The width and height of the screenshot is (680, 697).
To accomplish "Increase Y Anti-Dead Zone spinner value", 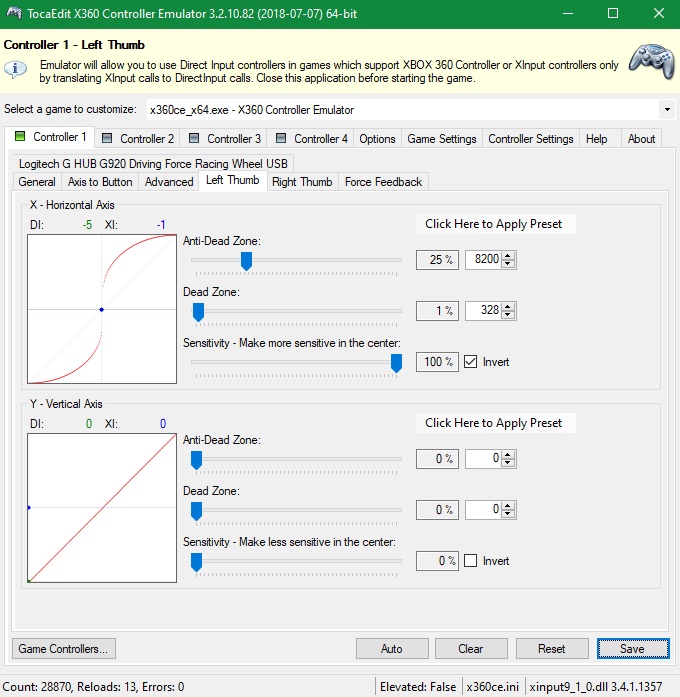I will [508, 455].
